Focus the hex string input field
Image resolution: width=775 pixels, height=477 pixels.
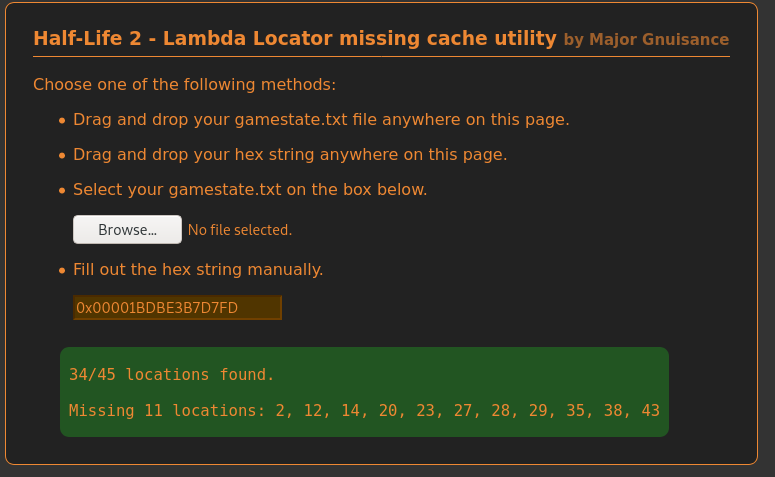coord(177,308)
